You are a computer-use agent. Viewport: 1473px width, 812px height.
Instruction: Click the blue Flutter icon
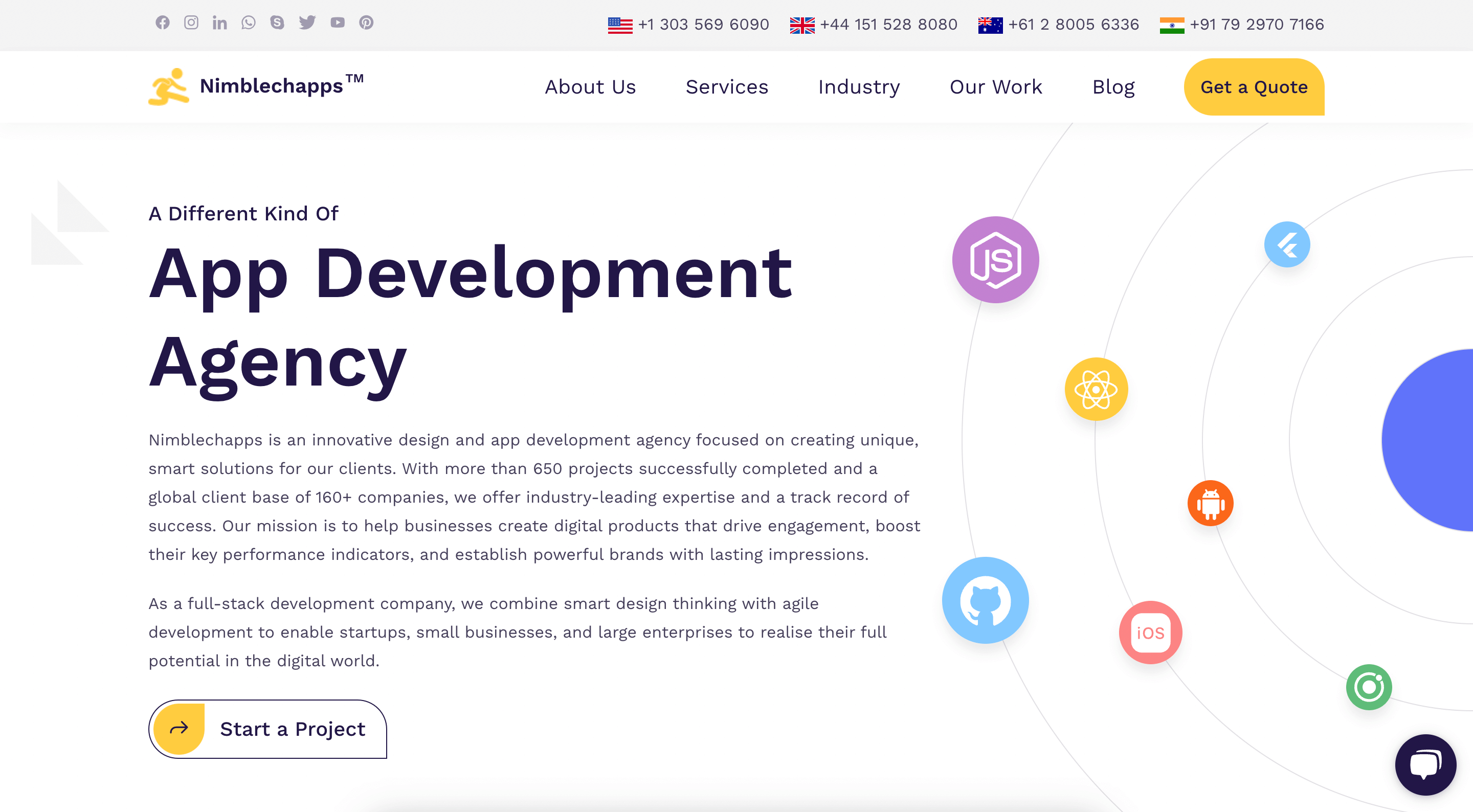coord(1287,245)
